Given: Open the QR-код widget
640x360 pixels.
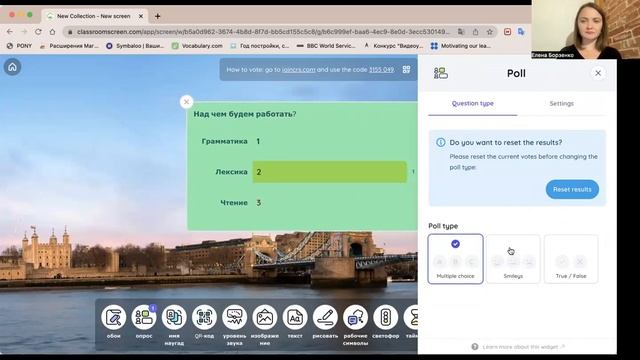Looking at the screenshot, I should point(204,317).
